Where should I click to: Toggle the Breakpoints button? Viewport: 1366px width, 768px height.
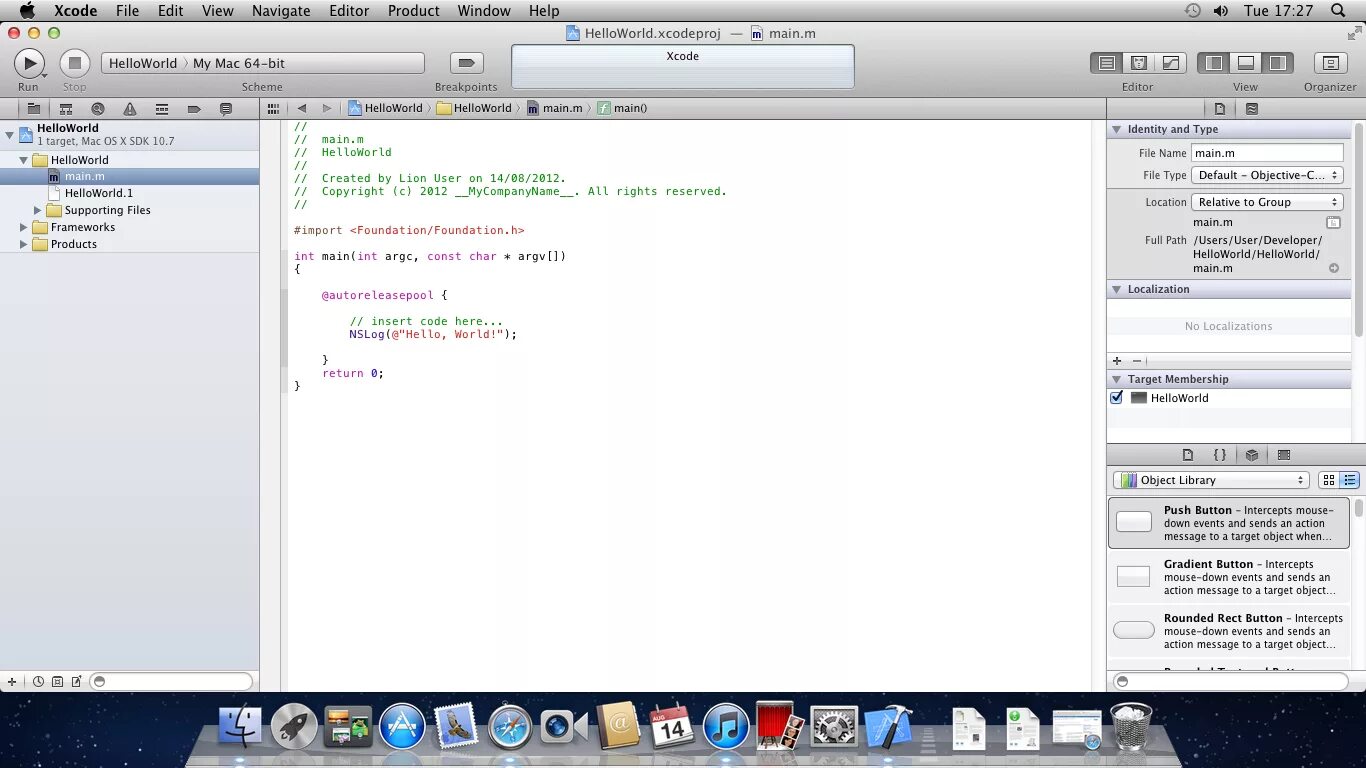466,63
